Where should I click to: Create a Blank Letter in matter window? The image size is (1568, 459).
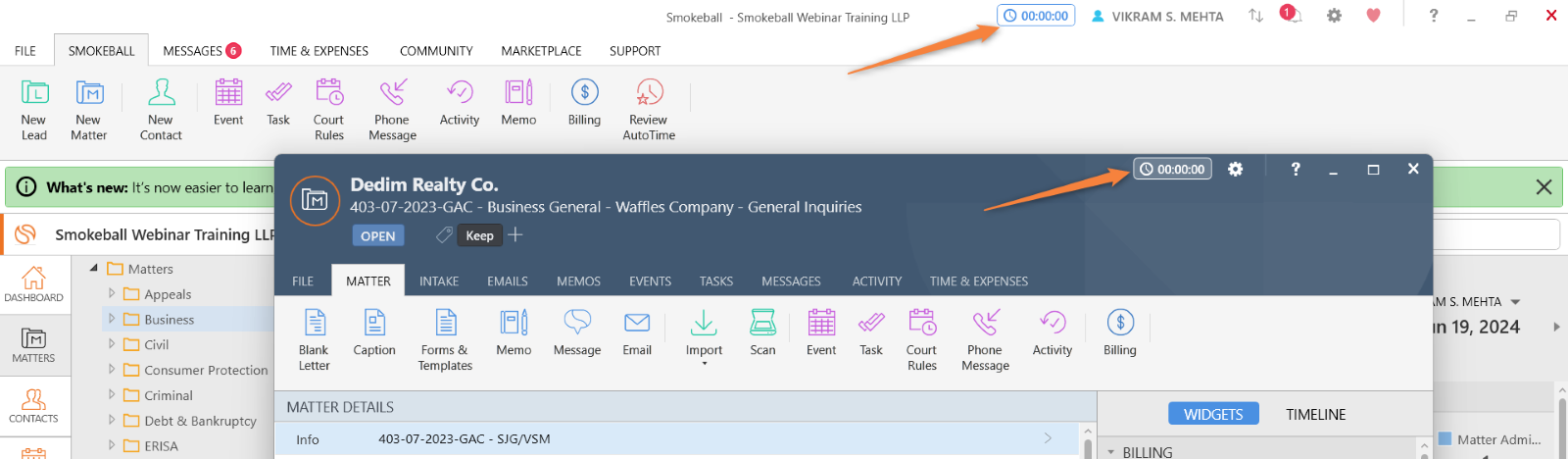point(315,339)
